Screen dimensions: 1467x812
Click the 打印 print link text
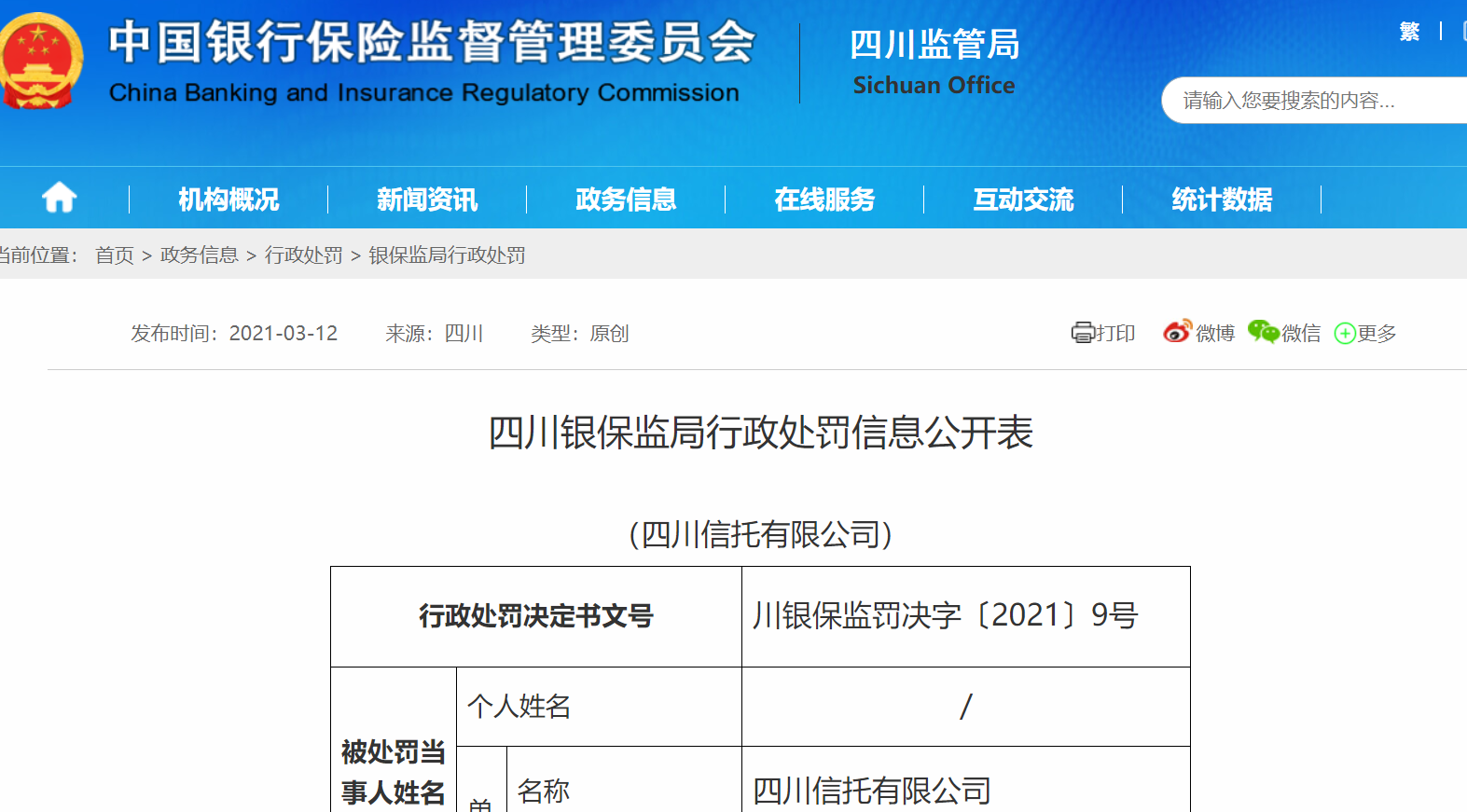1115,333
